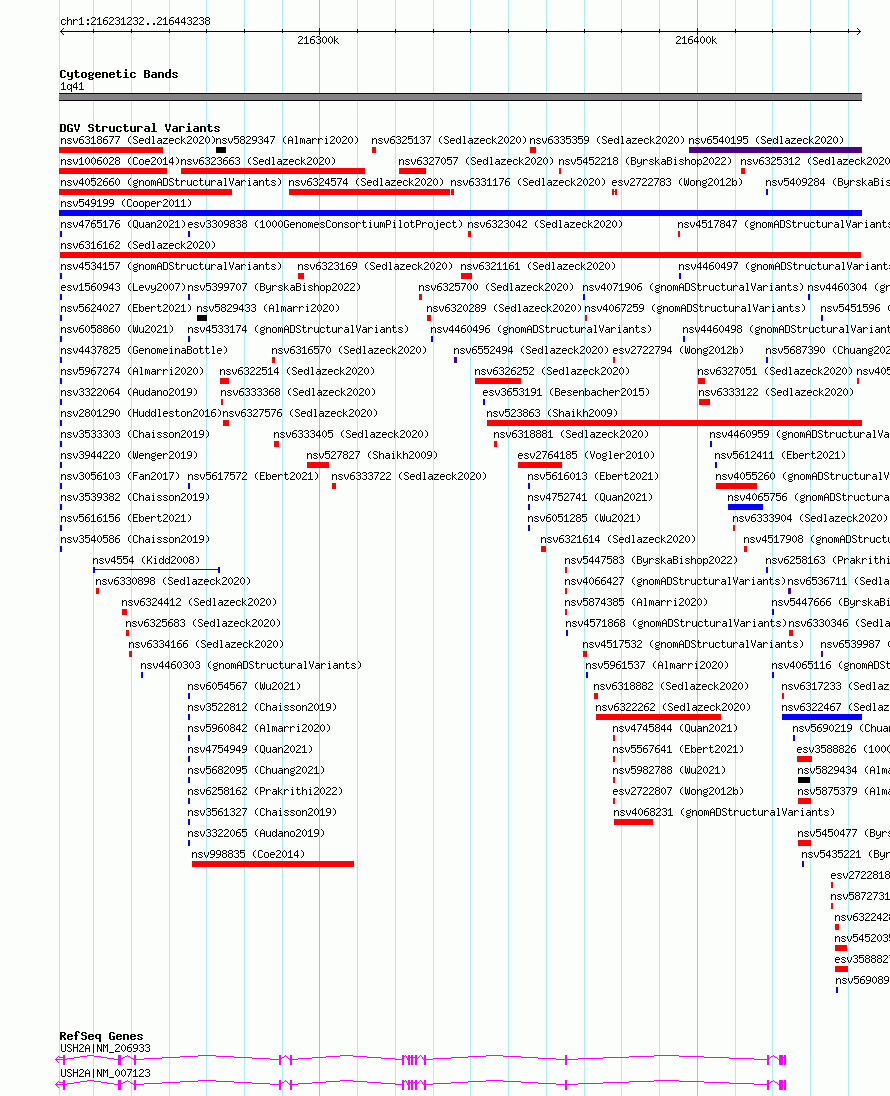Click the red nsv4055260 variant bar
The width and height of the screenshot is (890, 1096).
tap(736, 486)
